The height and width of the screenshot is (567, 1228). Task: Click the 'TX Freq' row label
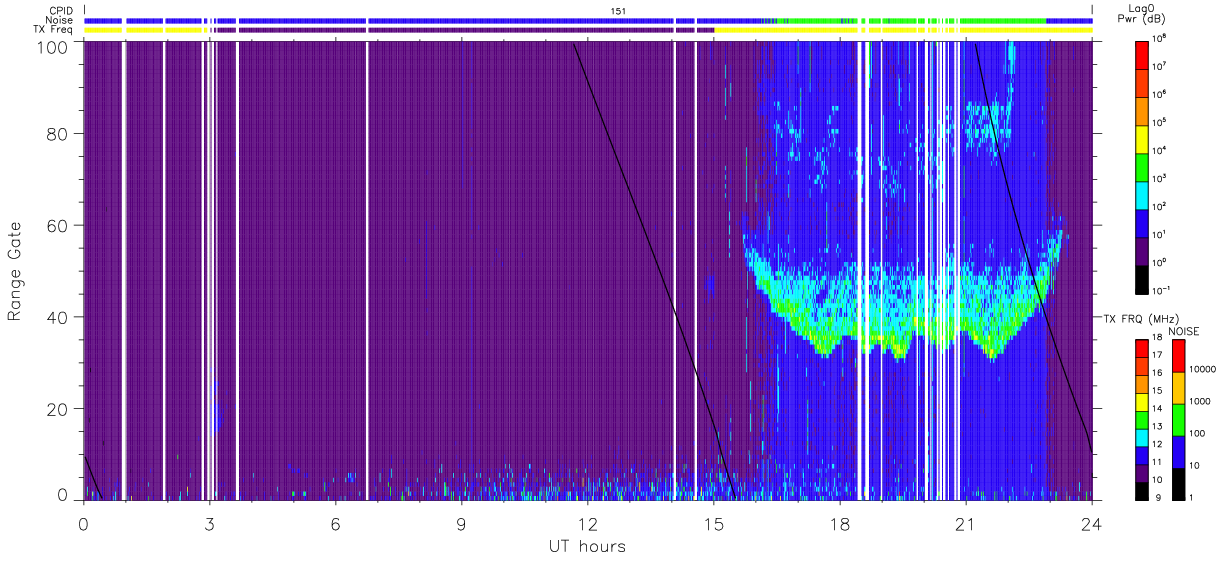pos(53,30)
